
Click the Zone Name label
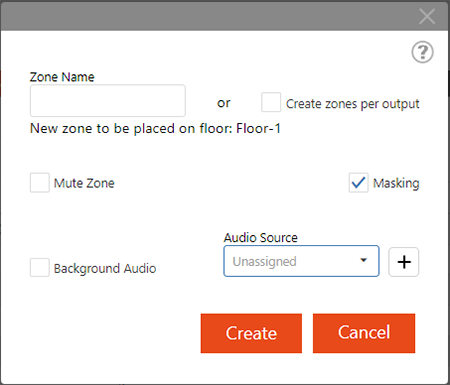[x=62, y=77]
